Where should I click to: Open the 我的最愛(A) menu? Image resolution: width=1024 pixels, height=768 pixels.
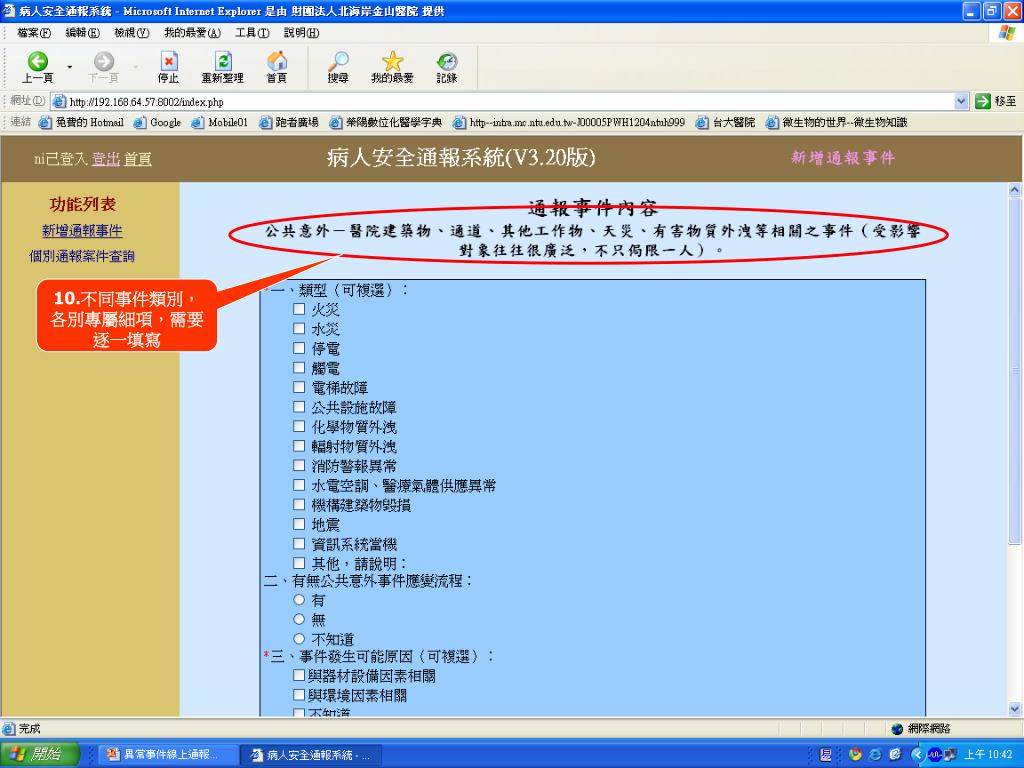192,33
